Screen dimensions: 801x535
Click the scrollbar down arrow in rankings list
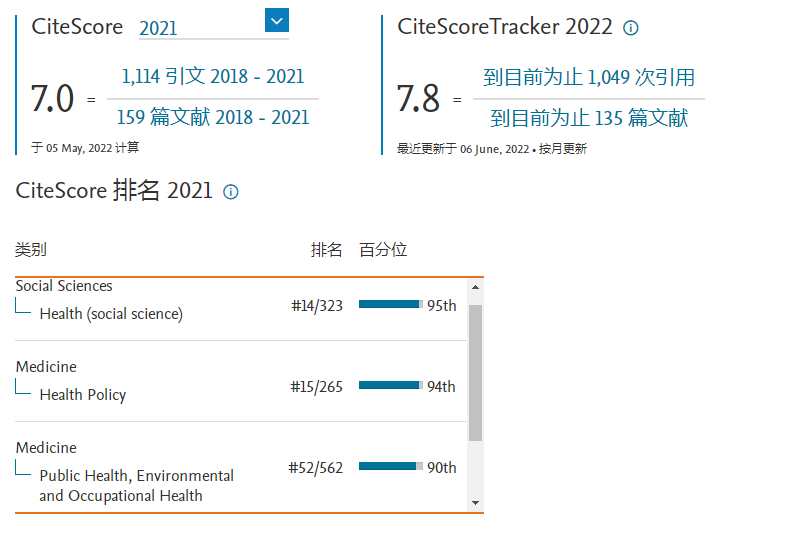tap(476, 503)
